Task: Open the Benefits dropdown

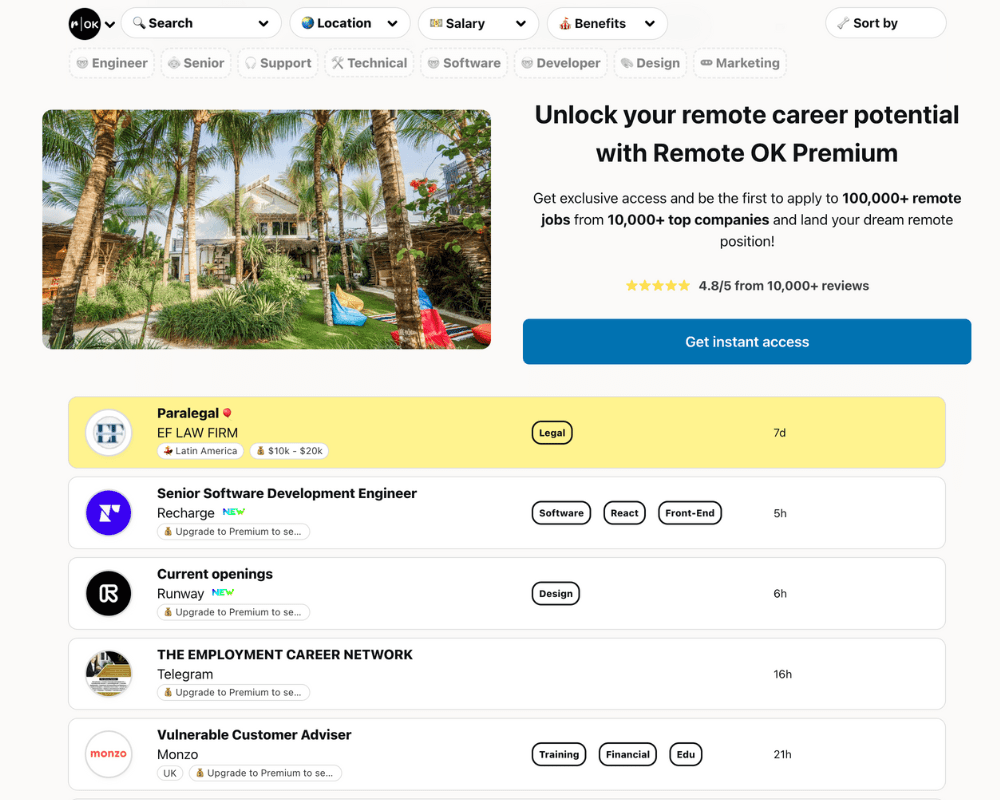Action: [x=607, y=23]
